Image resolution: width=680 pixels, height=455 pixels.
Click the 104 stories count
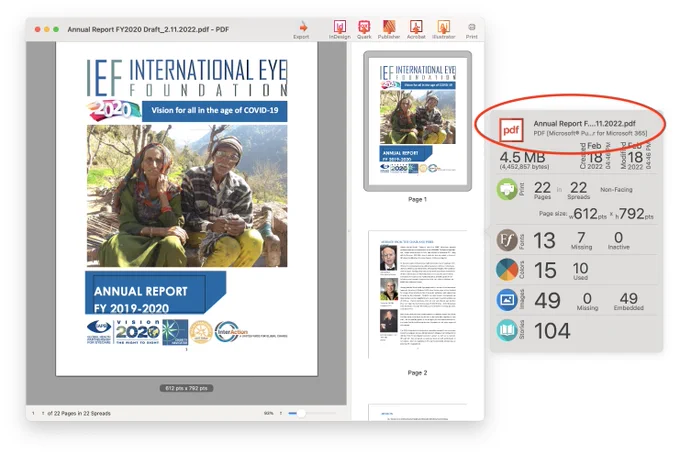pyautogui.click(x=552, y=331)
